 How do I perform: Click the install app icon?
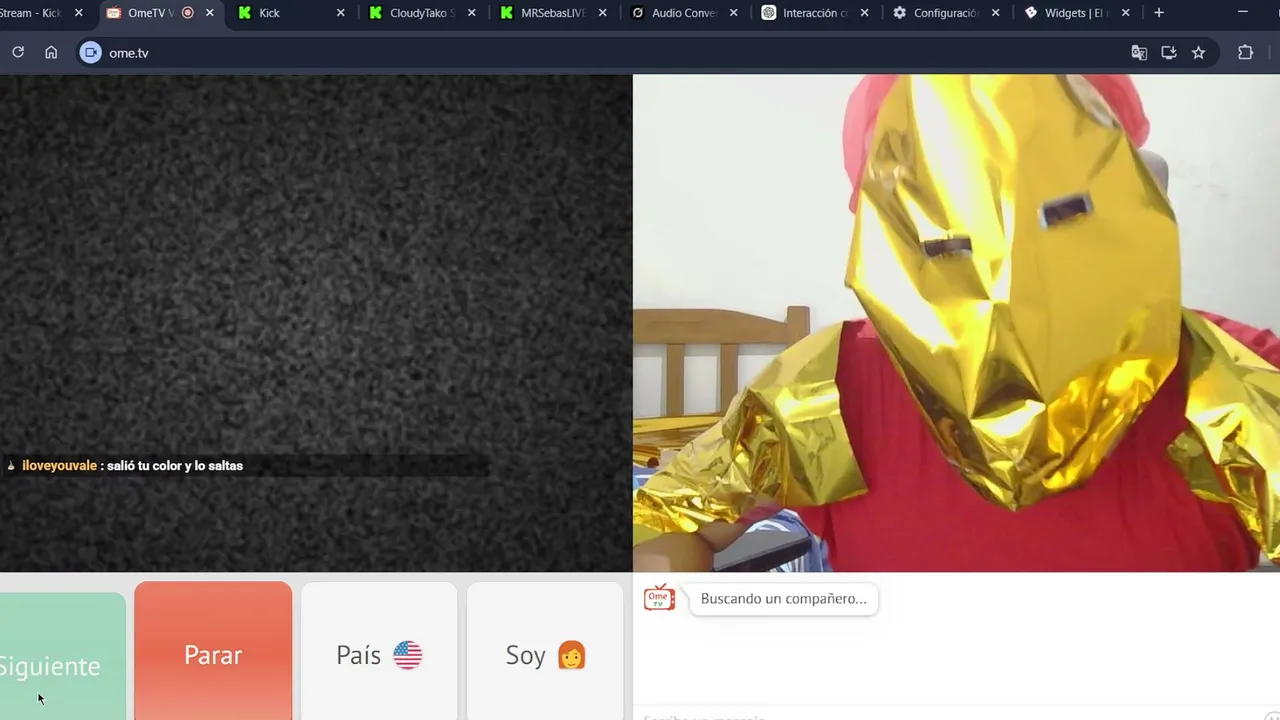tap(1168, 52)
